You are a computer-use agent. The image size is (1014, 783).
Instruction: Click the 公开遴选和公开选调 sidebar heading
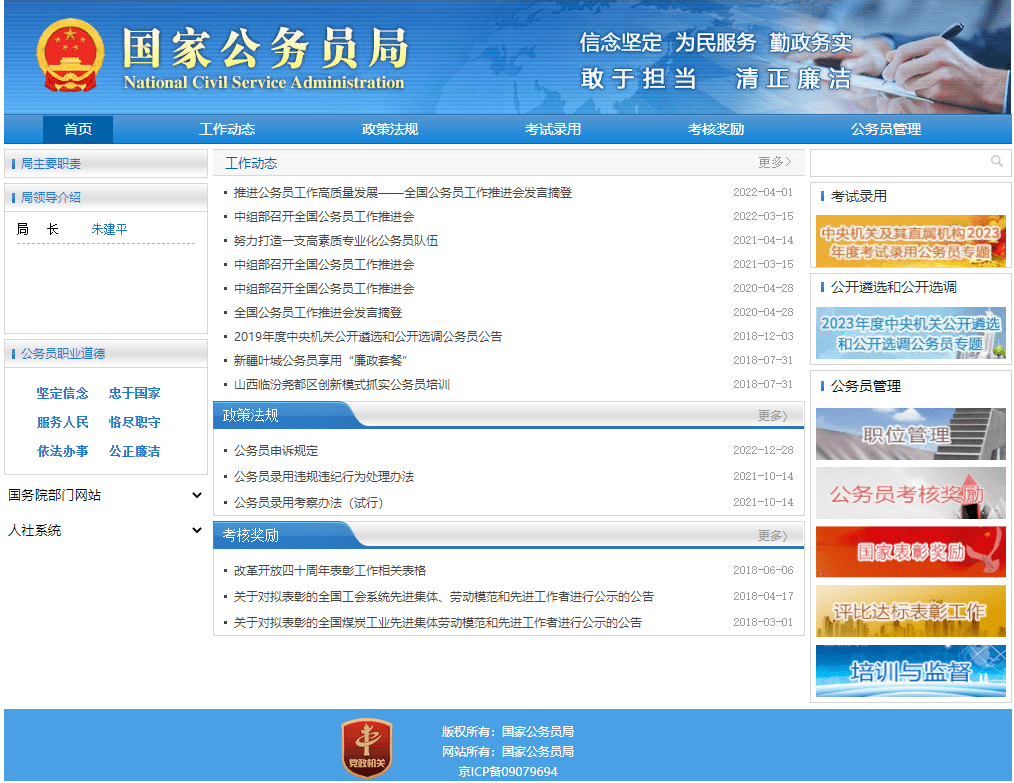893,287
